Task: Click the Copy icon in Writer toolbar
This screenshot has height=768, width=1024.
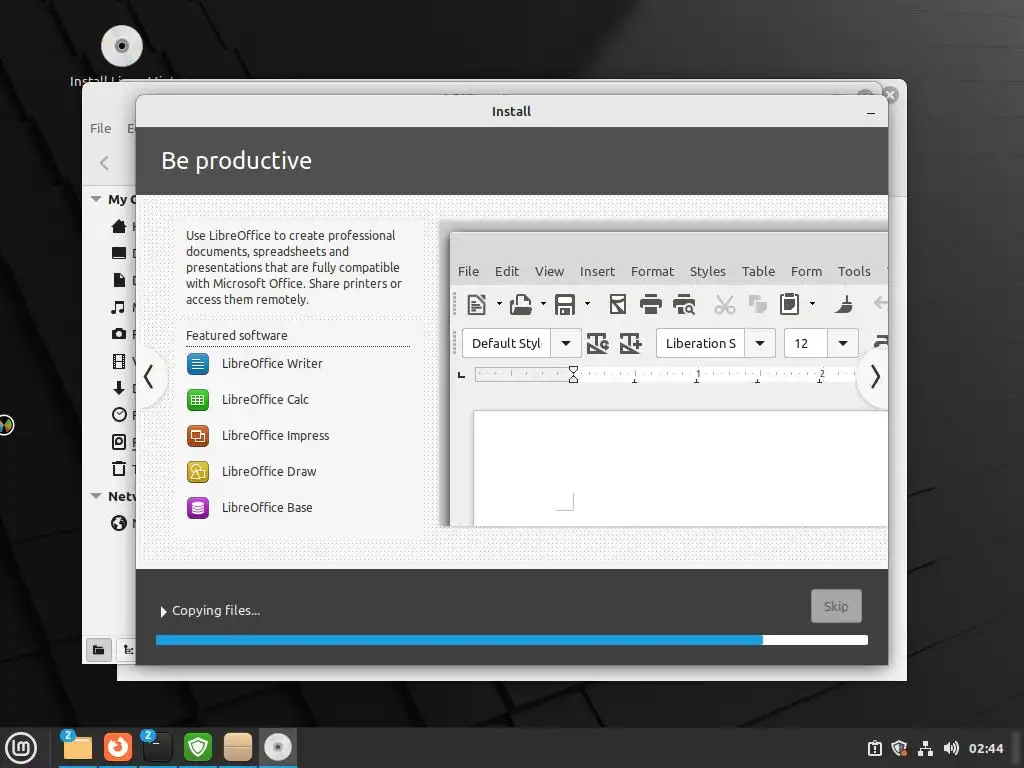Action: (x=758, y=304)
